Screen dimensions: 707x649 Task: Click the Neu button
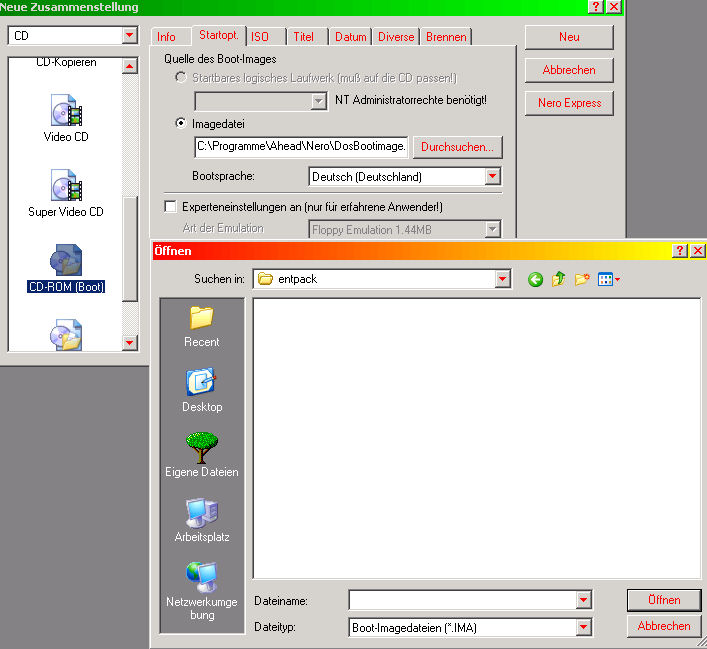click(x=569, y=37)
